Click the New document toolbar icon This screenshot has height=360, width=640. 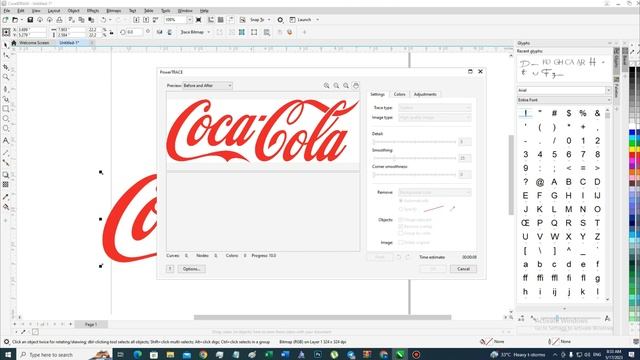coord(5,20)
